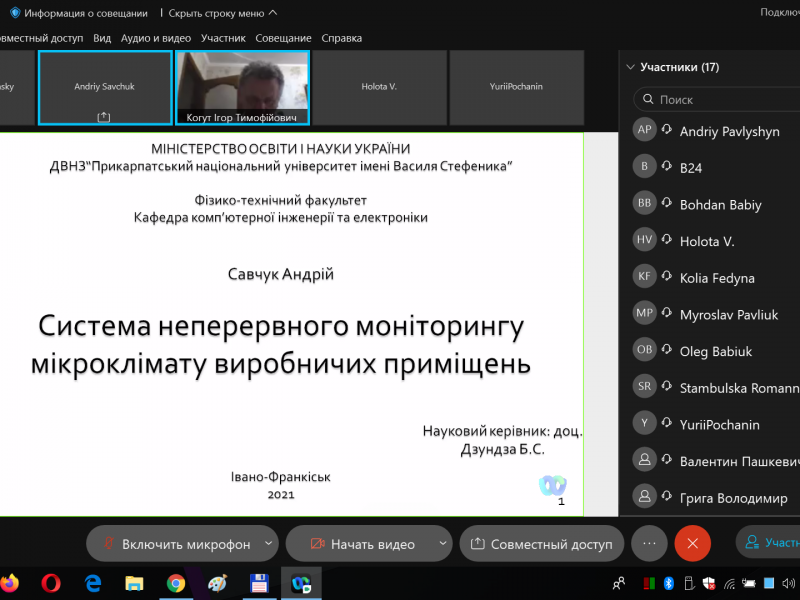This screenshot has width=800, height=600.
Task: Toggle the participants panel button
Action: [x=770, y=543]
